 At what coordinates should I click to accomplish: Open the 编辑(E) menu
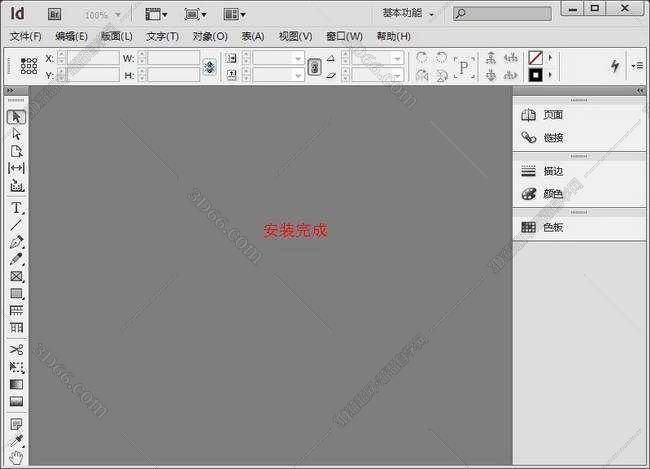(71, 36)
